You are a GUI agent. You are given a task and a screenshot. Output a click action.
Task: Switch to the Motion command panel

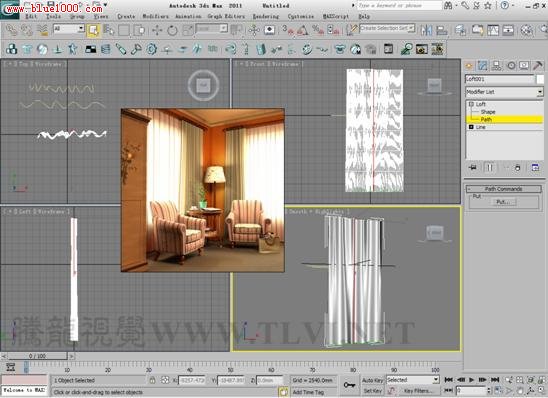pos(511,65)
